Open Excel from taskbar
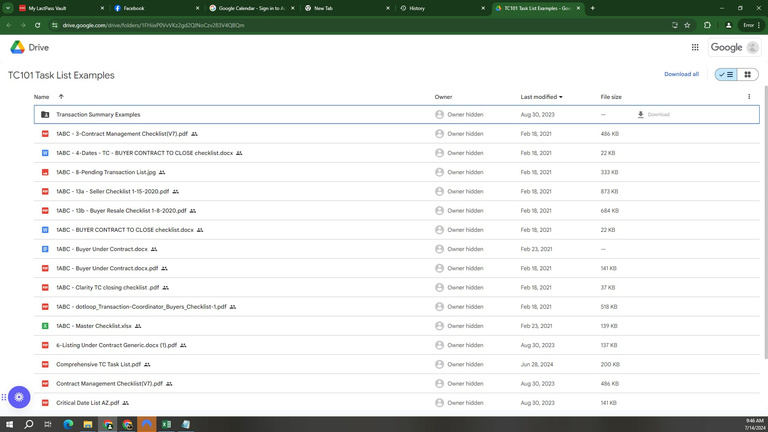Image resolution: width=768 pixels, height=432 pixels. point(167,424)
